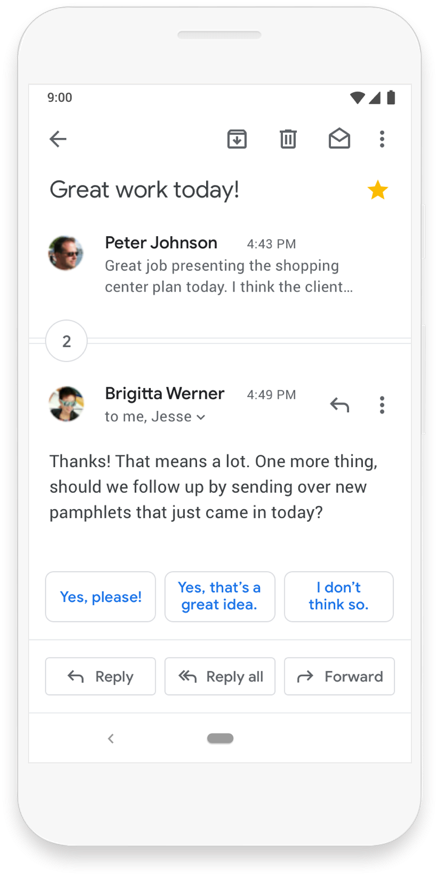Go back using the top-left arrow
The image size is (438, 876).
58,139
